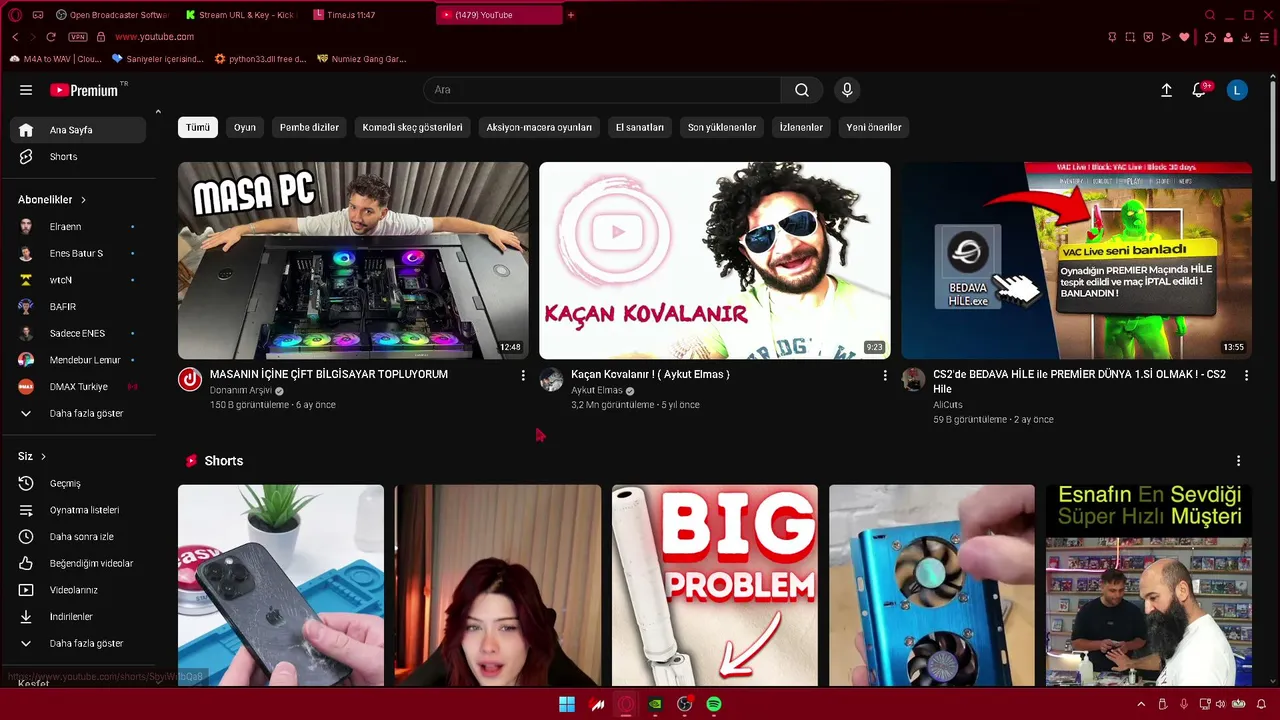Select the Aksiyon-macera oyunları chip
This screenshot has height=720, width=1280.
click(539, 127)
